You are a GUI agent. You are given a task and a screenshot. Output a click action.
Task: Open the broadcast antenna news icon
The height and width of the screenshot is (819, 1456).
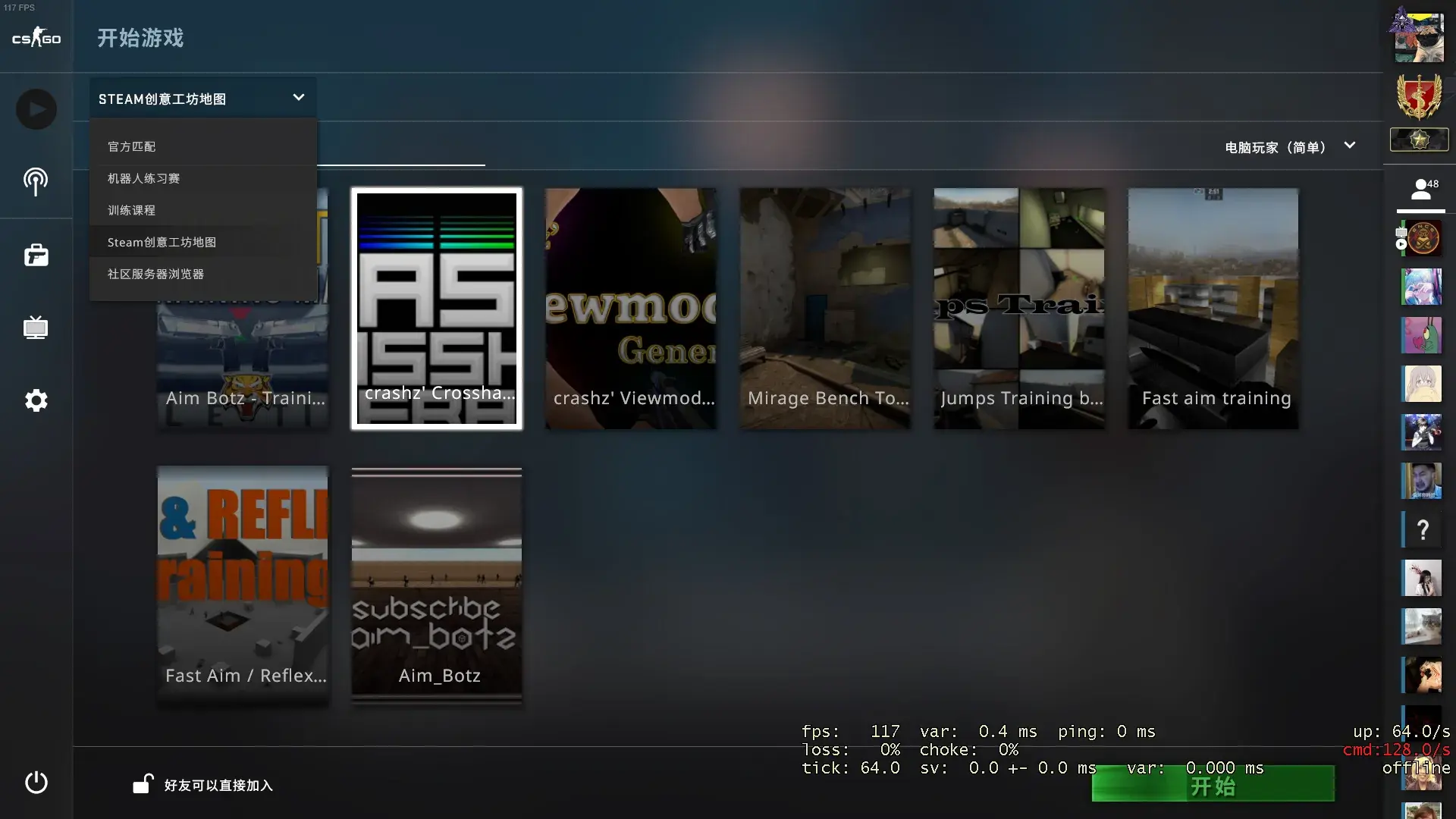click(x=36, y=182)
